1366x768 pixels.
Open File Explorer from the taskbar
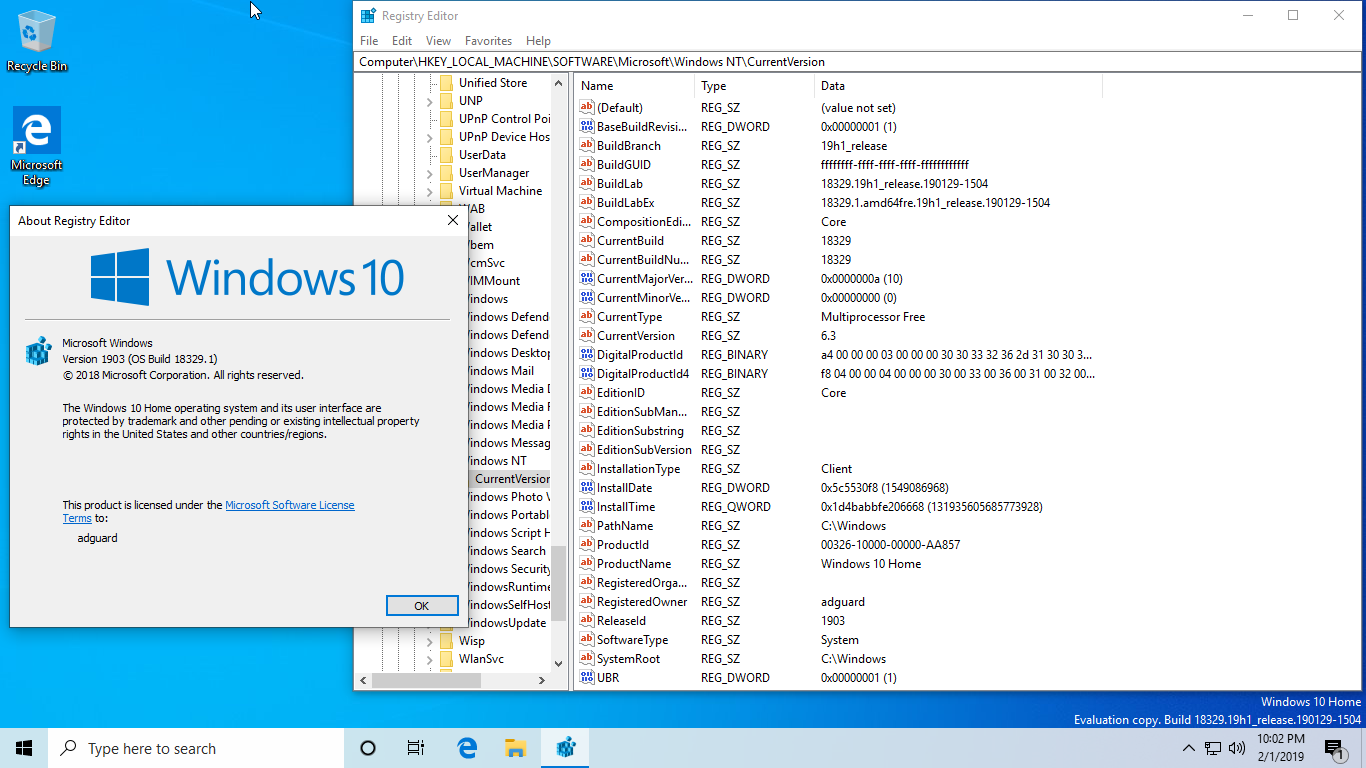(515, 748)
